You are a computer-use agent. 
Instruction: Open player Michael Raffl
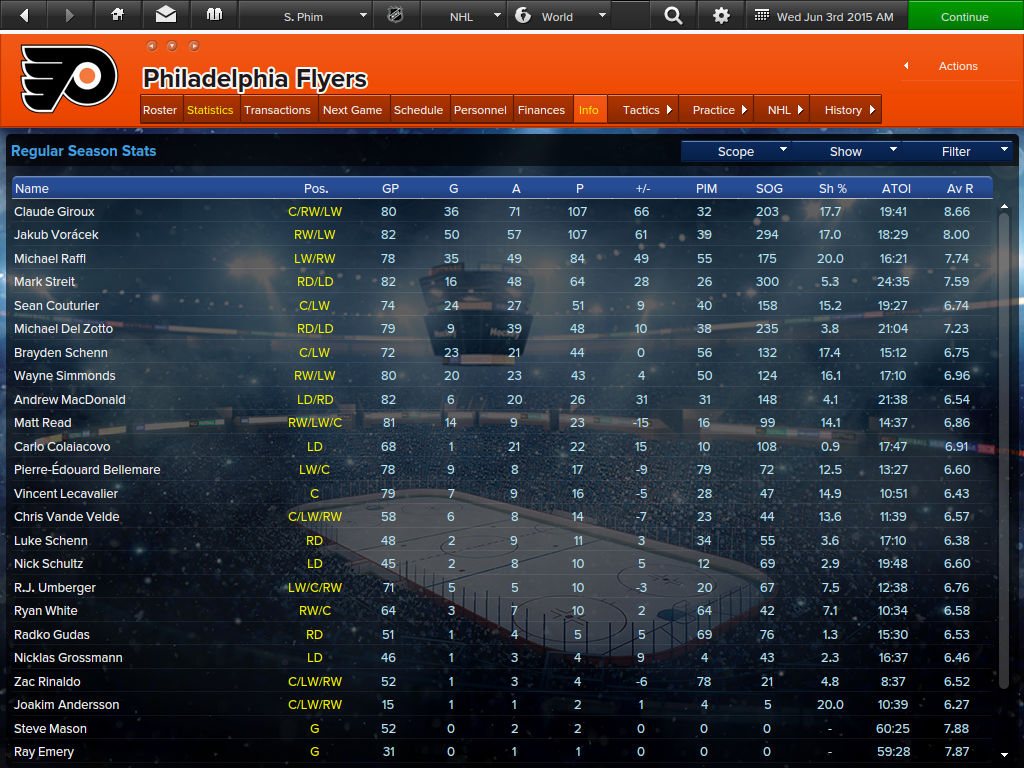coord(50,259)
